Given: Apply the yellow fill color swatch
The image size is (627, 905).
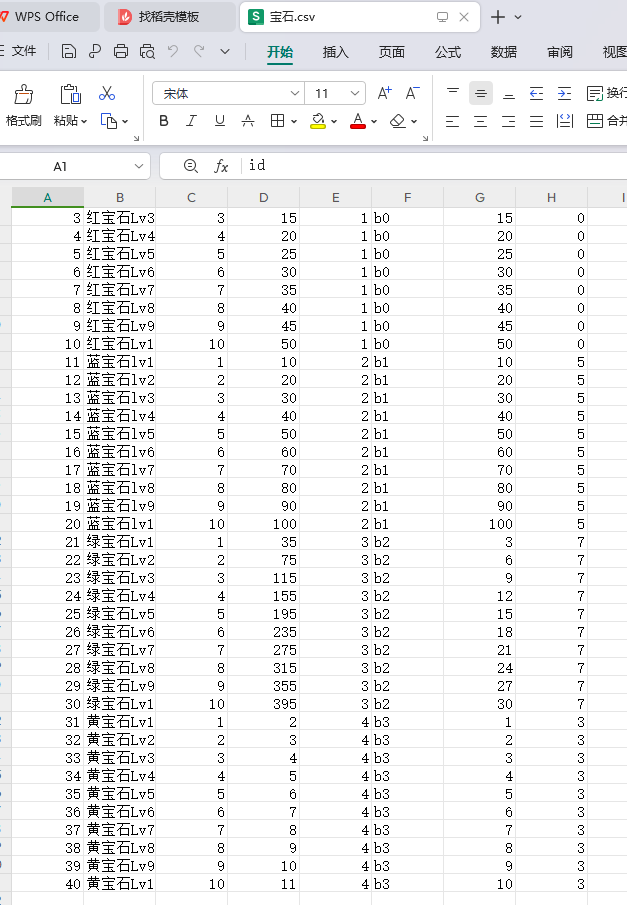Looking at the screenshot, I should 318,121.
